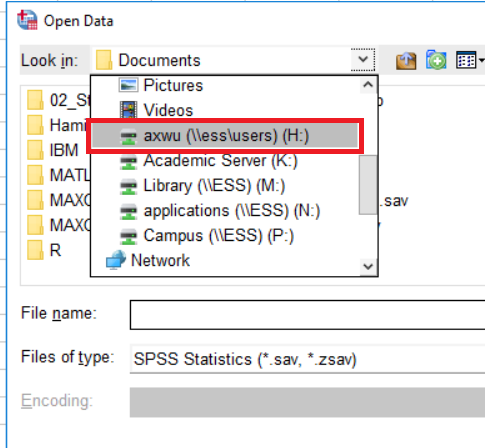
Task: Click the Library M: drive icon
Action: pos(128,187)
